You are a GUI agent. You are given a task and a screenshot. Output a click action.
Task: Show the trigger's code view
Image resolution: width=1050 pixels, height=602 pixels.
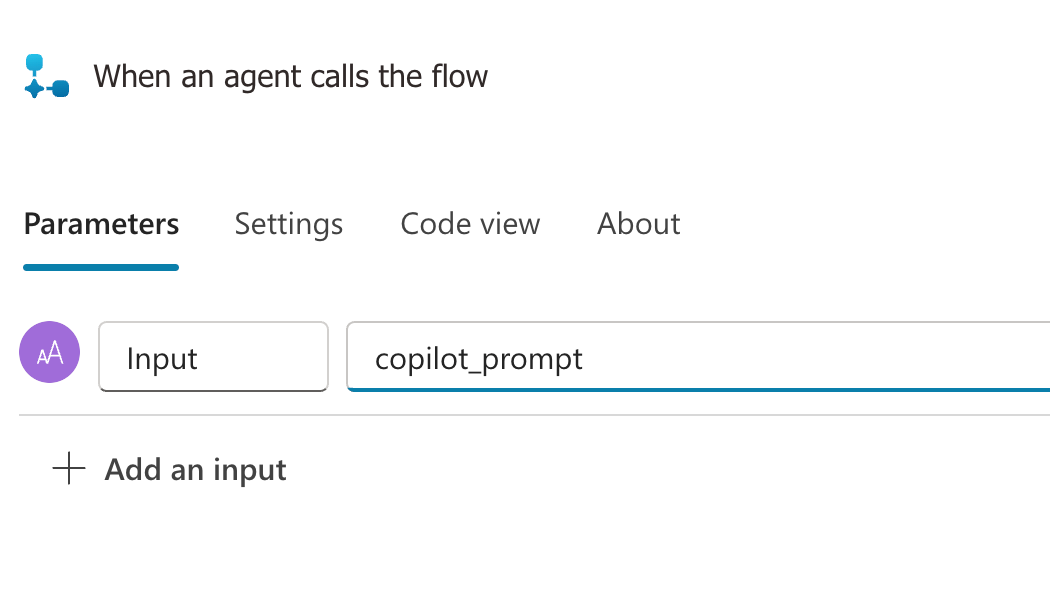click(x=470, y=224)
